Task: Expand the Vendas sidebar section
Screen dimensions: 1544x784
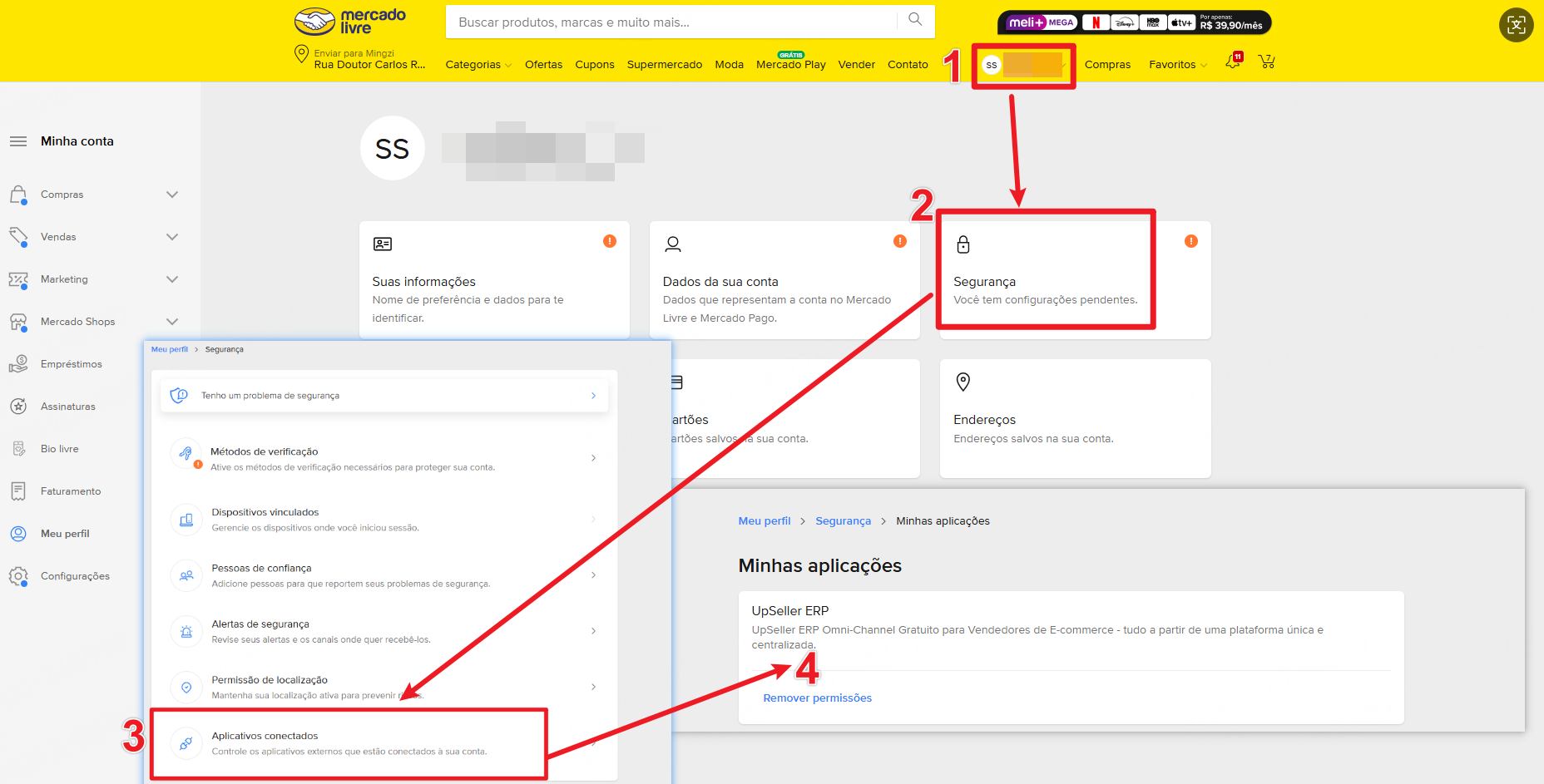Action: (172, 237)
